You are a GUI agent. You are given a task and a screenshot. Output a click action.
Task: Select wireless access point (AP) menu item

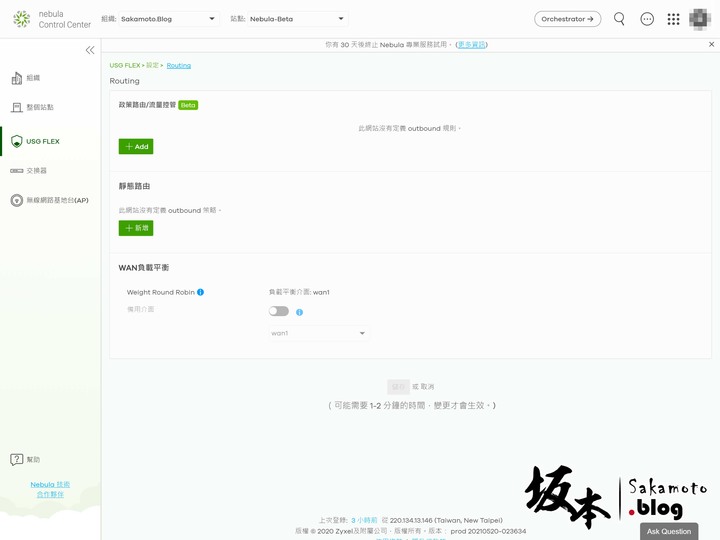(x=57, y=200)
